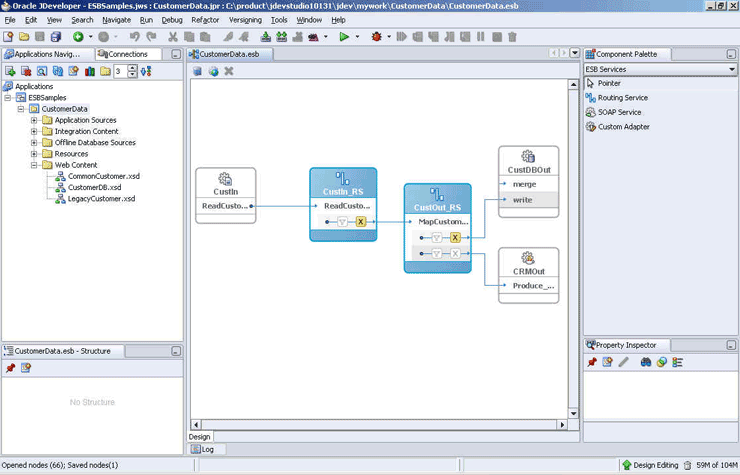Click the binoculars Find icon in Property Inspector
740x475 pixels.
[646, 362]
